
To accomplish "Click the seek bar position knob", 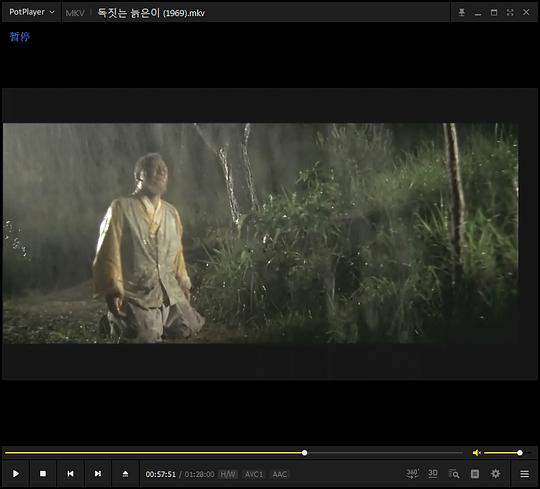I will click(304, 453).
